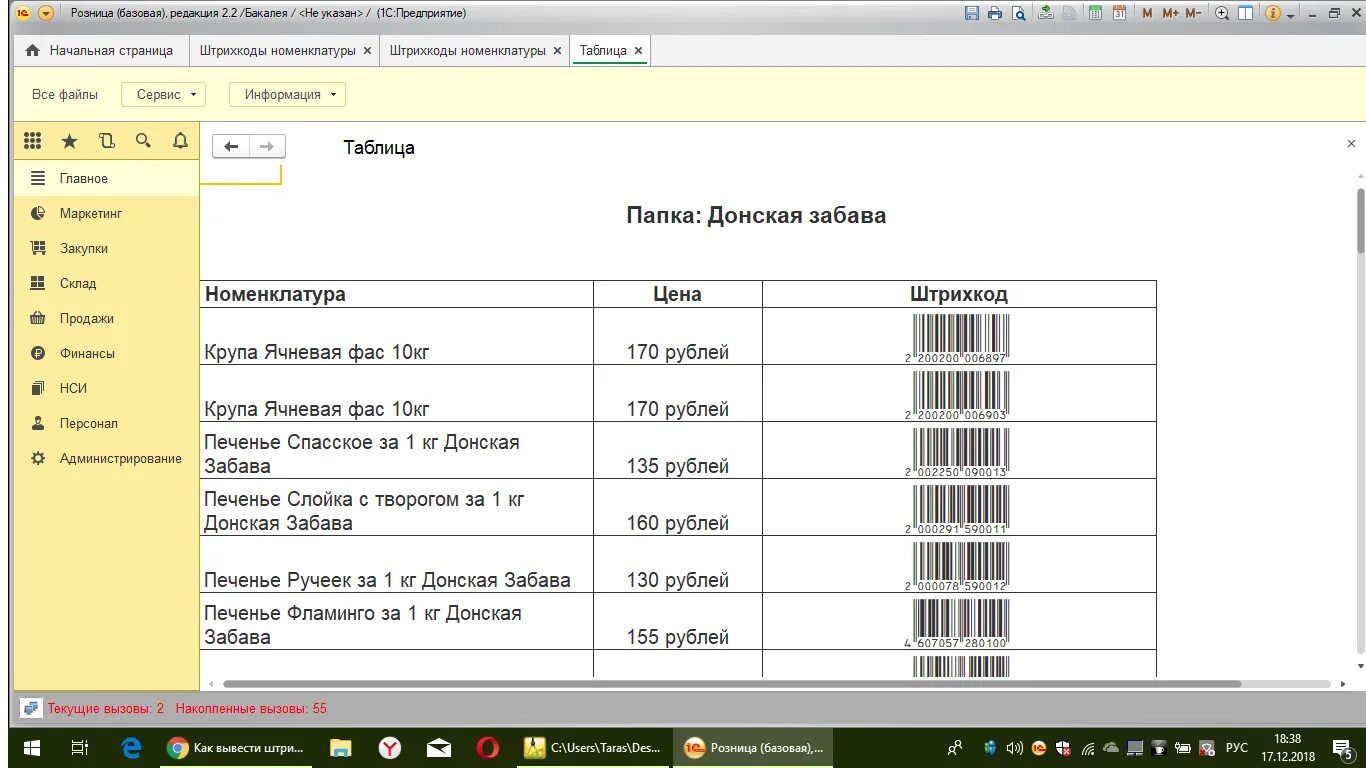Open the calendar icon showing 31
1366x768 pixels.
(1119, 13)
